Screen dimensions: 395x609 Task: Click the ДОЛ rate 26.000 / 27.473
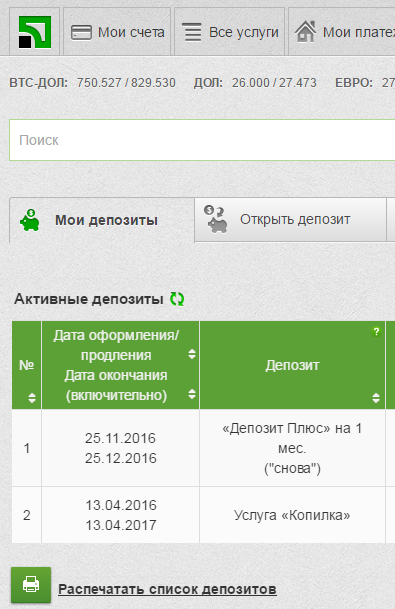[x=274, y=83]
